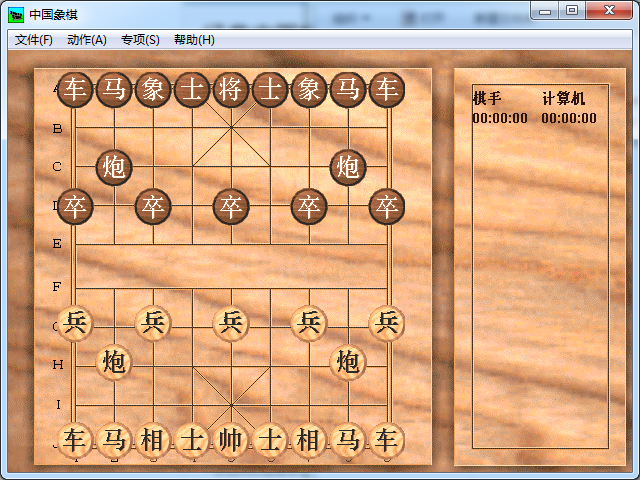Click the left black 士 advisor
The image size is (640, 480).
(x=192, y=90)
